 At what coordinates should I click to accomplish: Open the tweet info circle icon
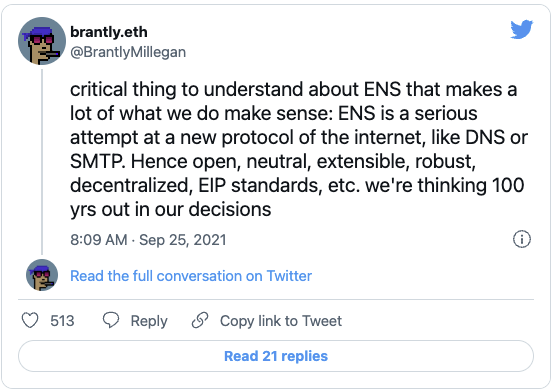(522, 239)
